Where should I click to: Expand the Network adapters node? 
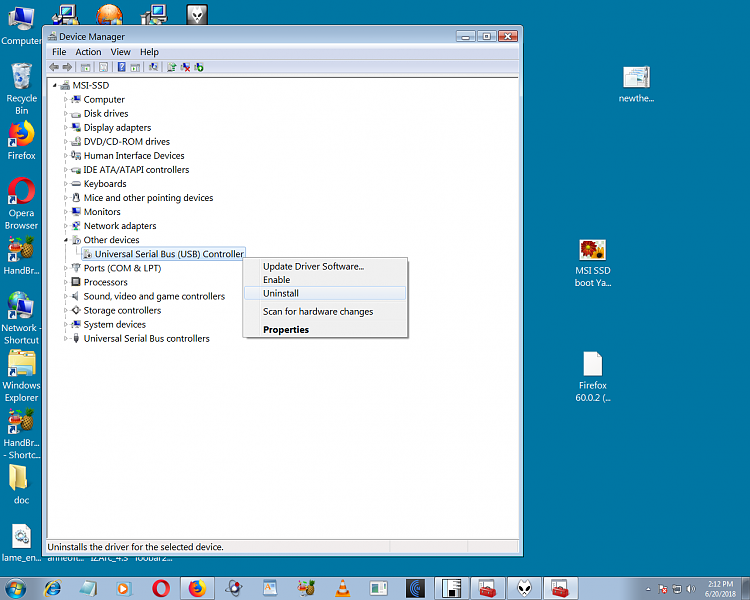click(66, 226)
